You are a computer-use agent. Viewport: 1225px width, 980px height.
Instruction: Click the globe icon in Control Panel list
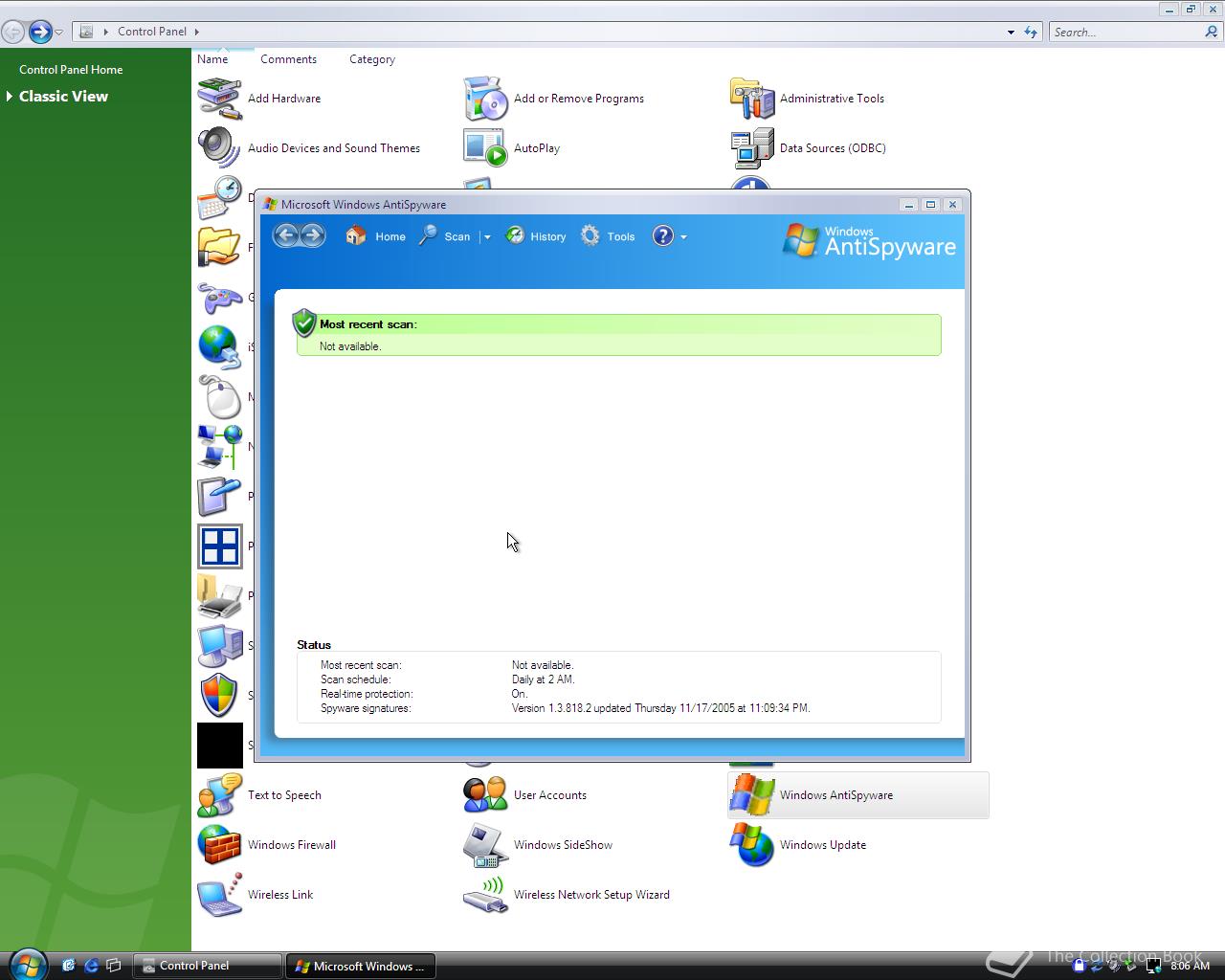pyautogui.click(x=219, y=347)
